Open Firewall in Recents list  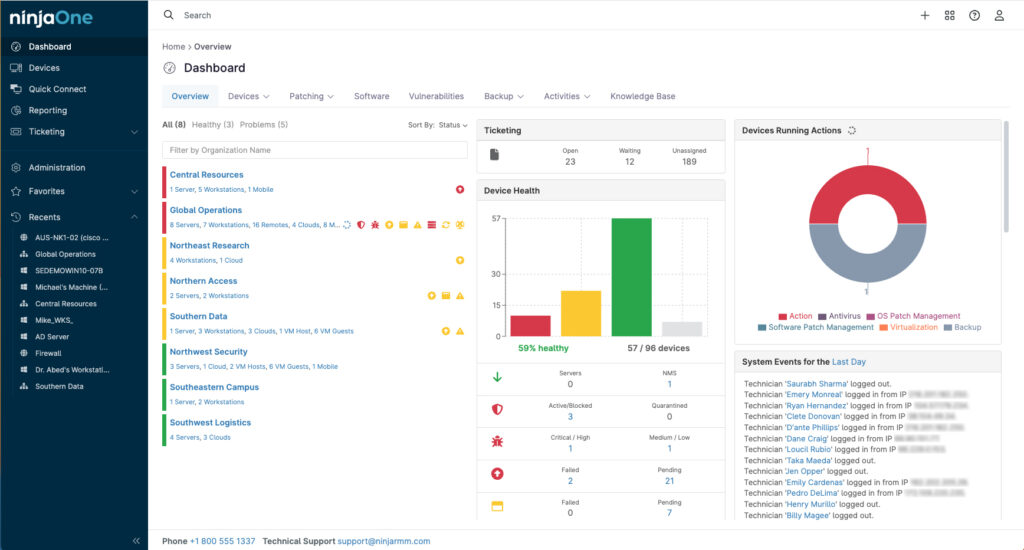click(x=48, y=353)
